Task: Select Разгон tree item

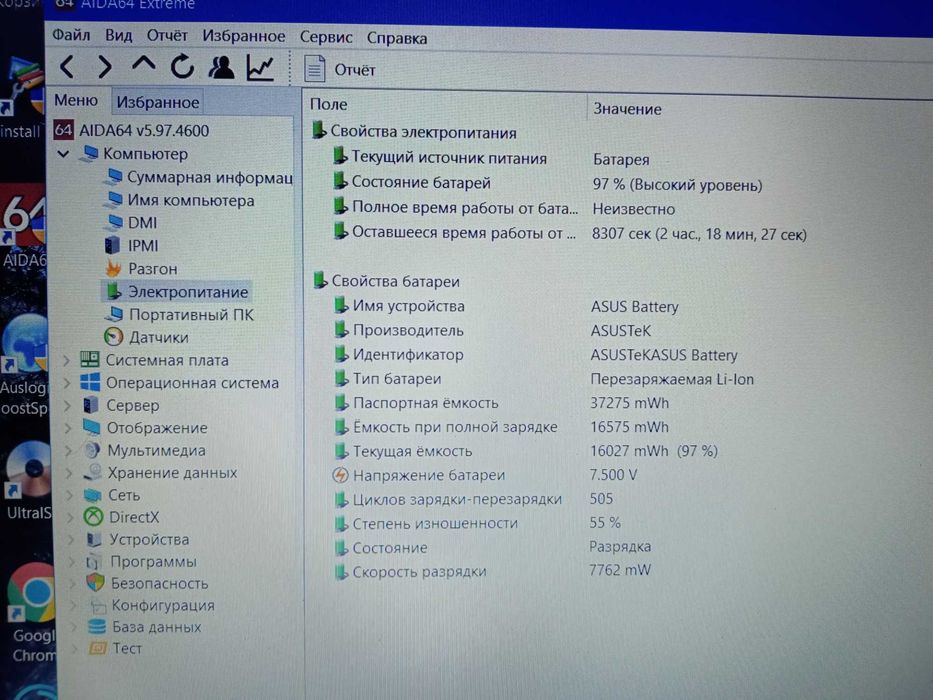Action: [x=142, y=269]
